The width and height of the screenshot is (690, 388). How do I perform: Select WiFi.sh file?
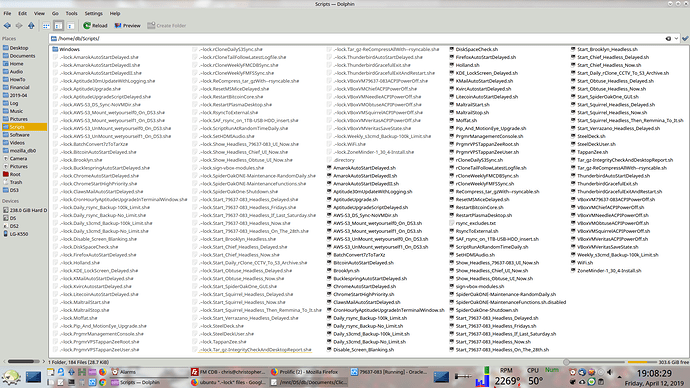tap(581, 263)
